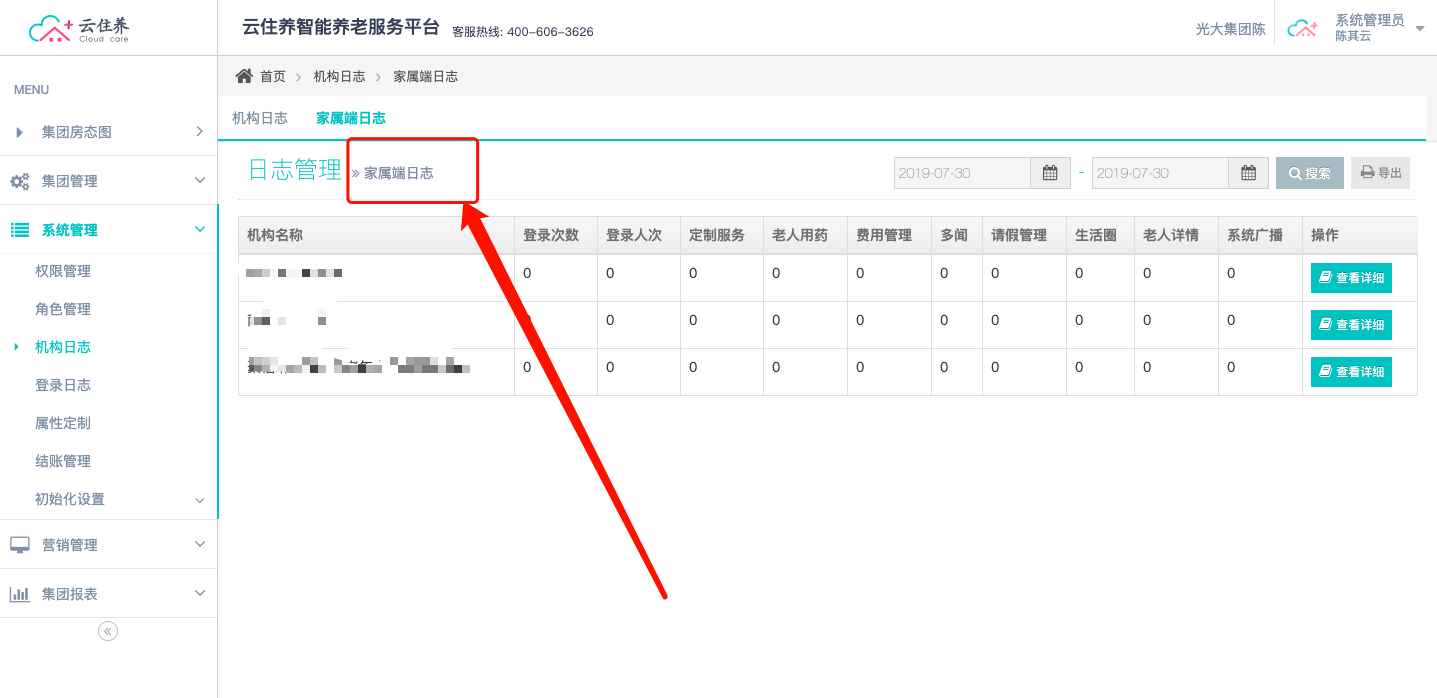Open the 系统管理员 user dropdown

pyautogui.click(x=1419, y=28)
